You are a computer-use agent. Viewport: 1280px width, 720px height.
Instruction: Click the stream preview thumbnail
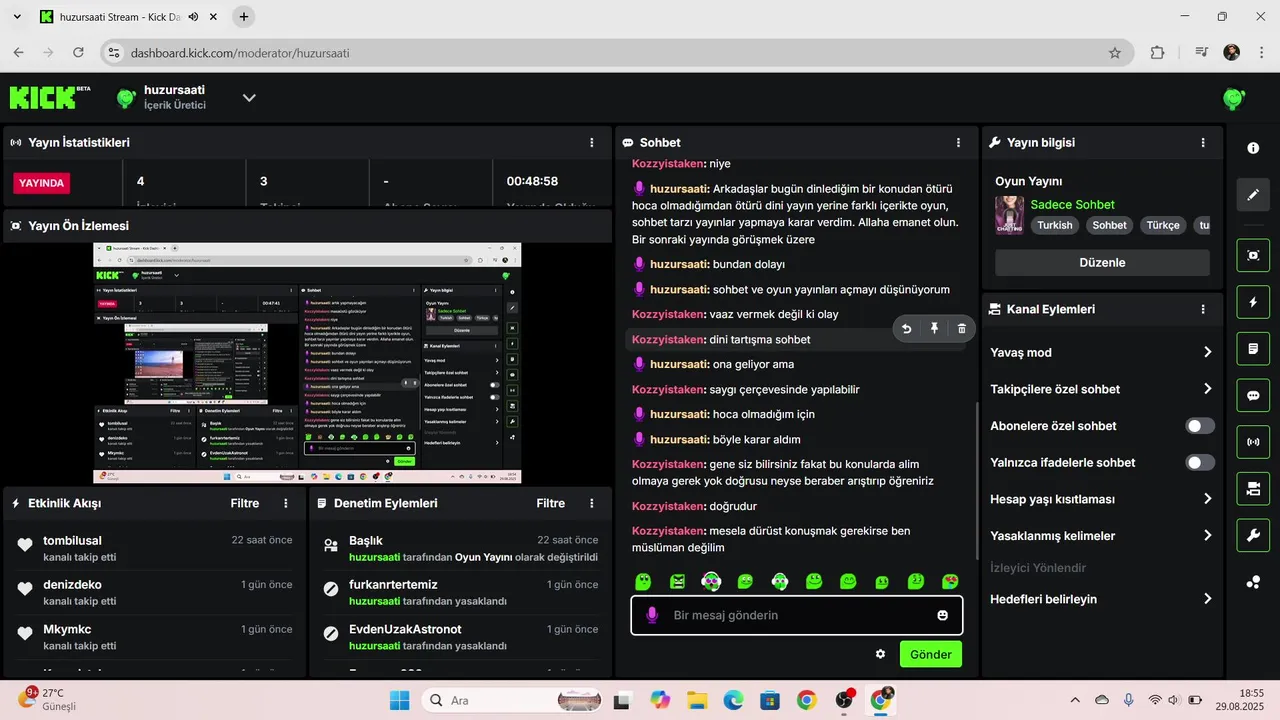pyautogui.click(x=308, y=363)
